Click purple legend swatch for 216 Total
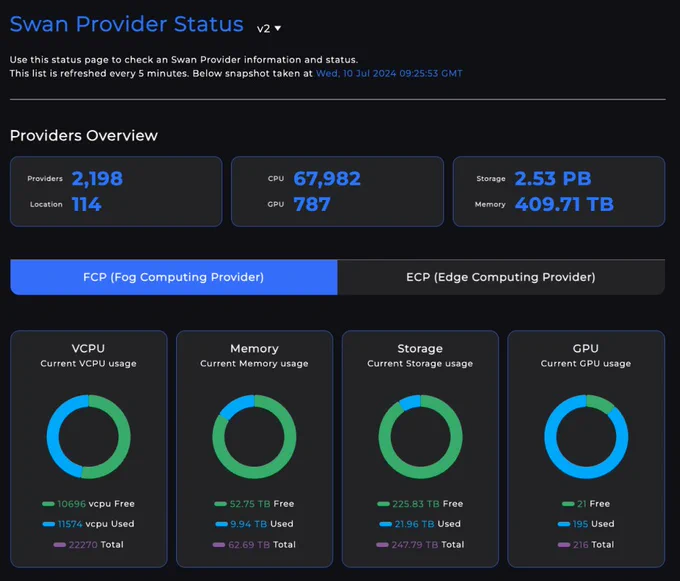Image resolution: width=680 pixels, height=581 pixels. tap(564, 545)
